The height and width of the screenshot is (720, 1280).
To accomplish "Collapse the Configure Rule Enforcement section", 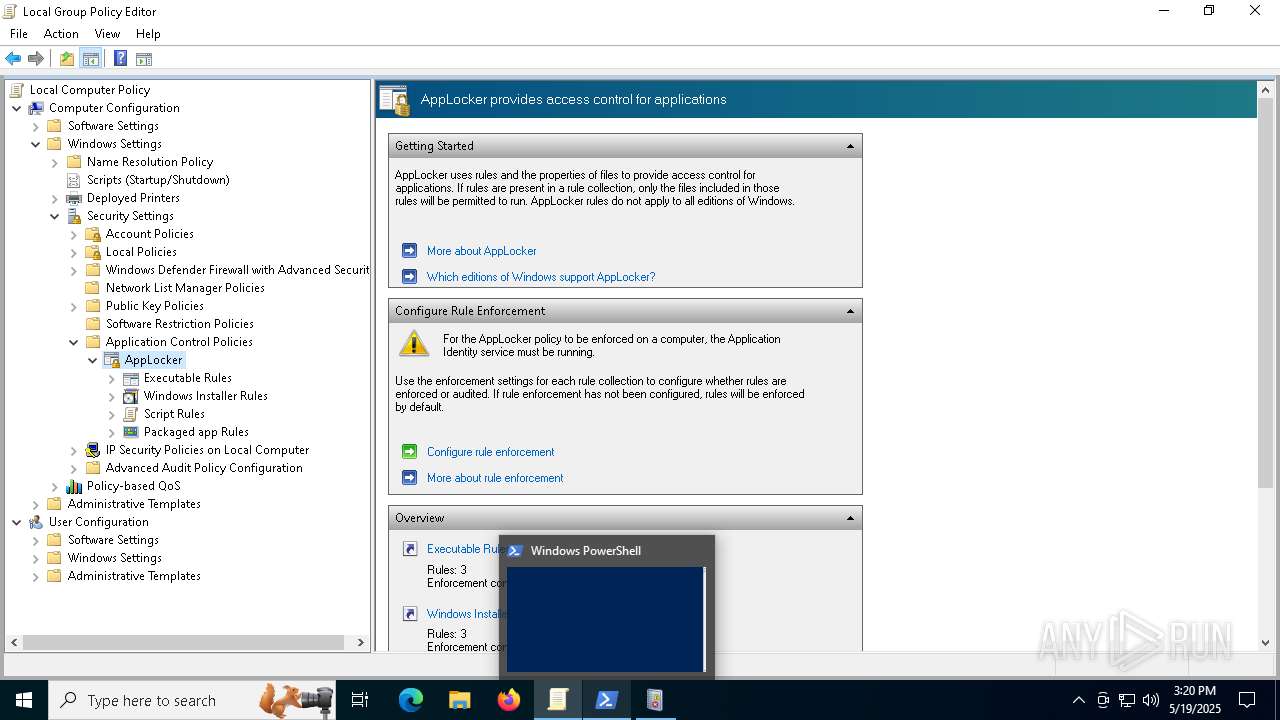I will [850, 311].
